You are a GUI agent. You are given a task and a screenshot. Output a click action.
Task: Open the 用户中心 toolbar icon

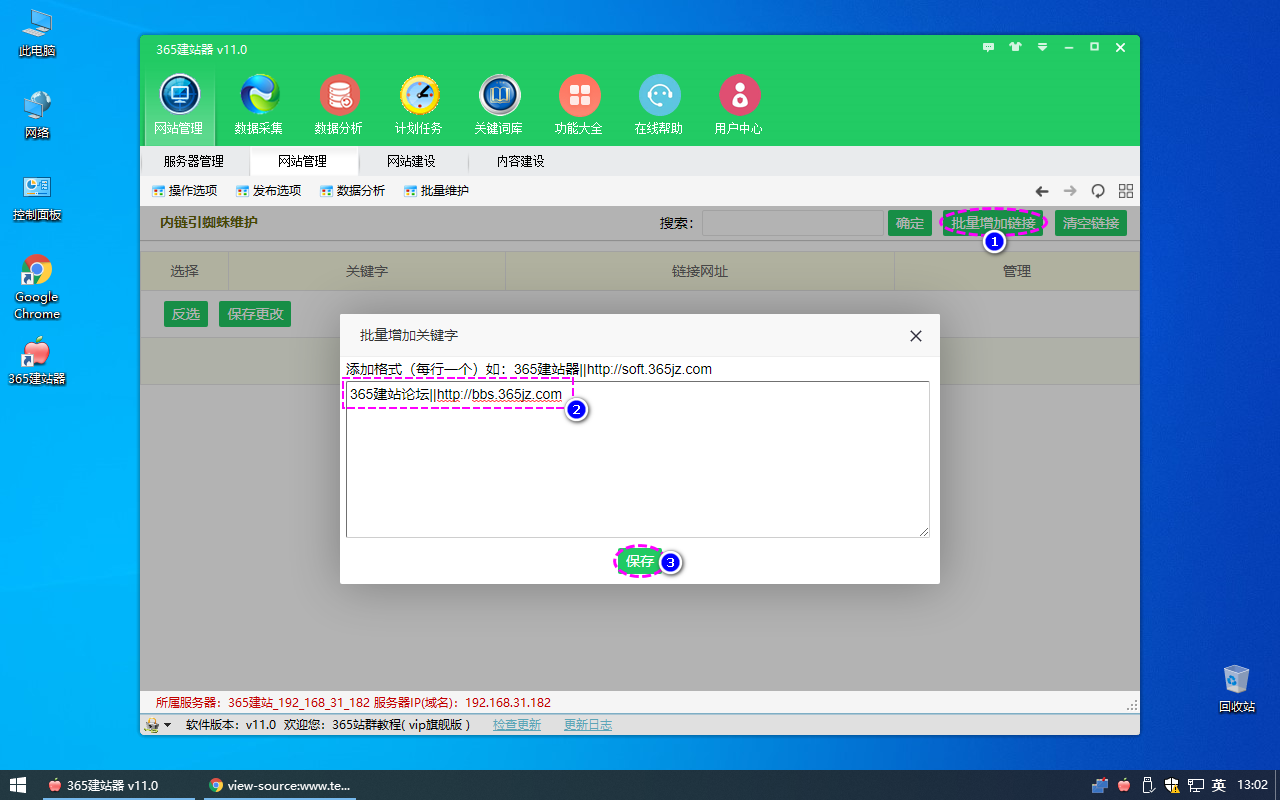pyautogui.click(x=739, y=106)
